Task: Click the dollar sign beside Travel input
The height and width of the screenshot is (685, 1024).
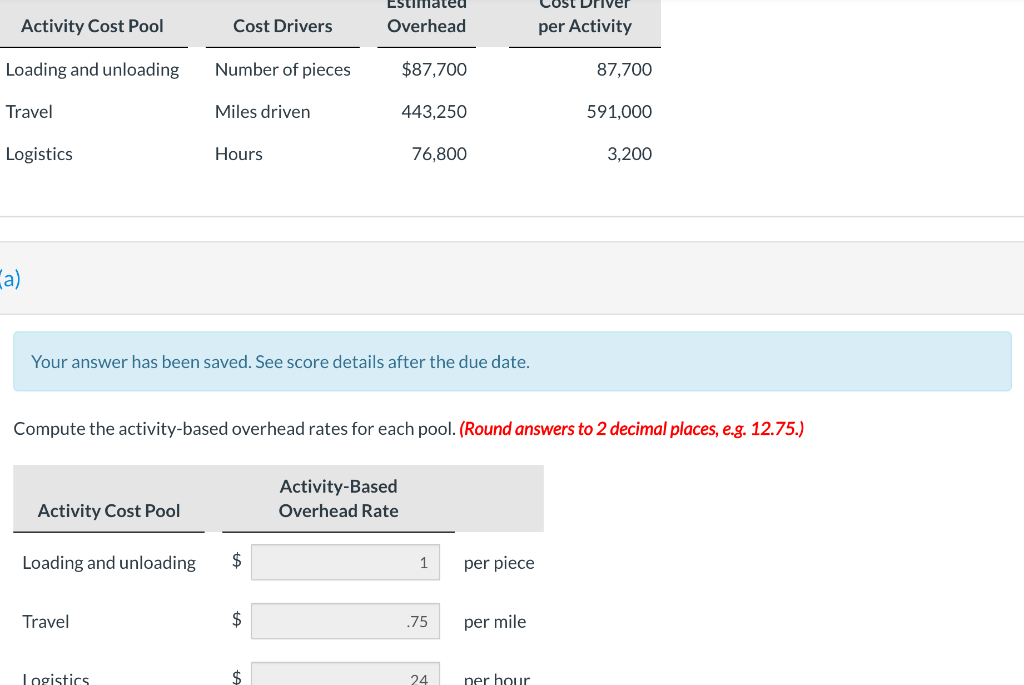Action: 235,620
